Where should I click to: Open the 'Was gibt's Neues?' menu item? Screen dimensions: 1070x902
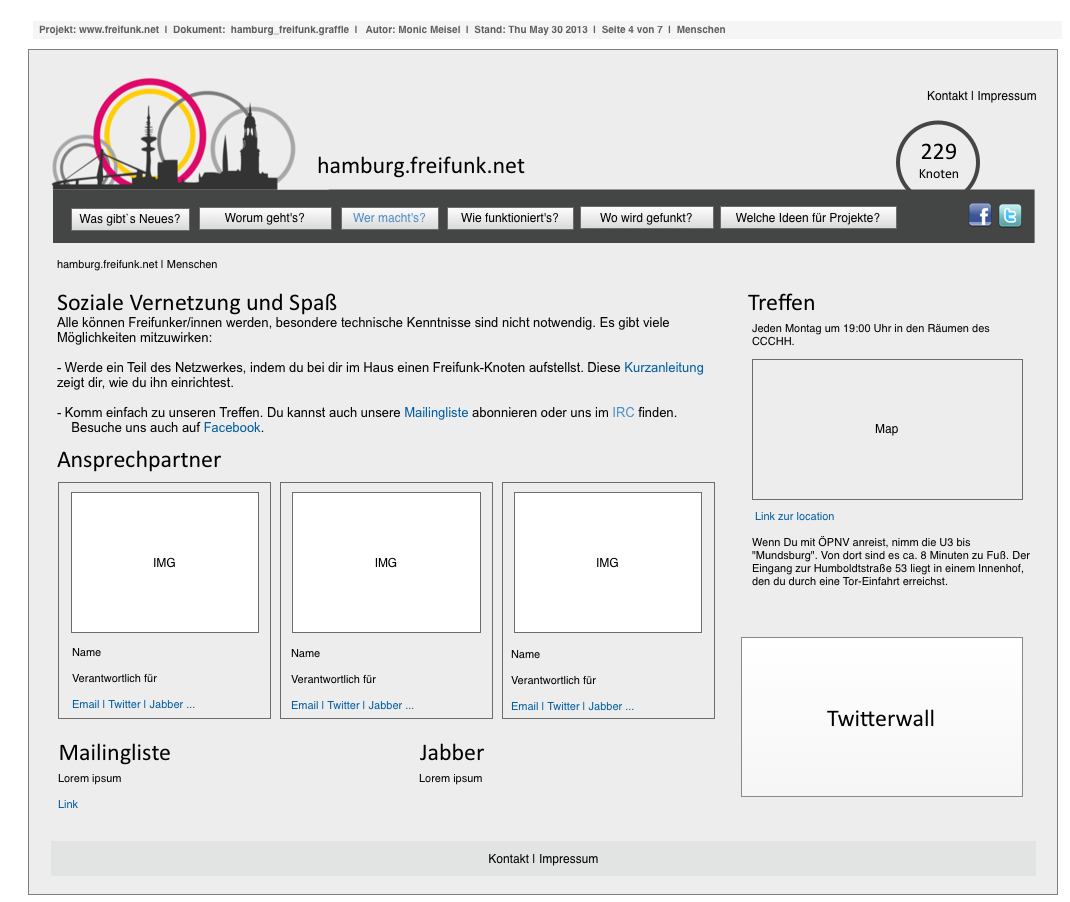coord(130,218)
